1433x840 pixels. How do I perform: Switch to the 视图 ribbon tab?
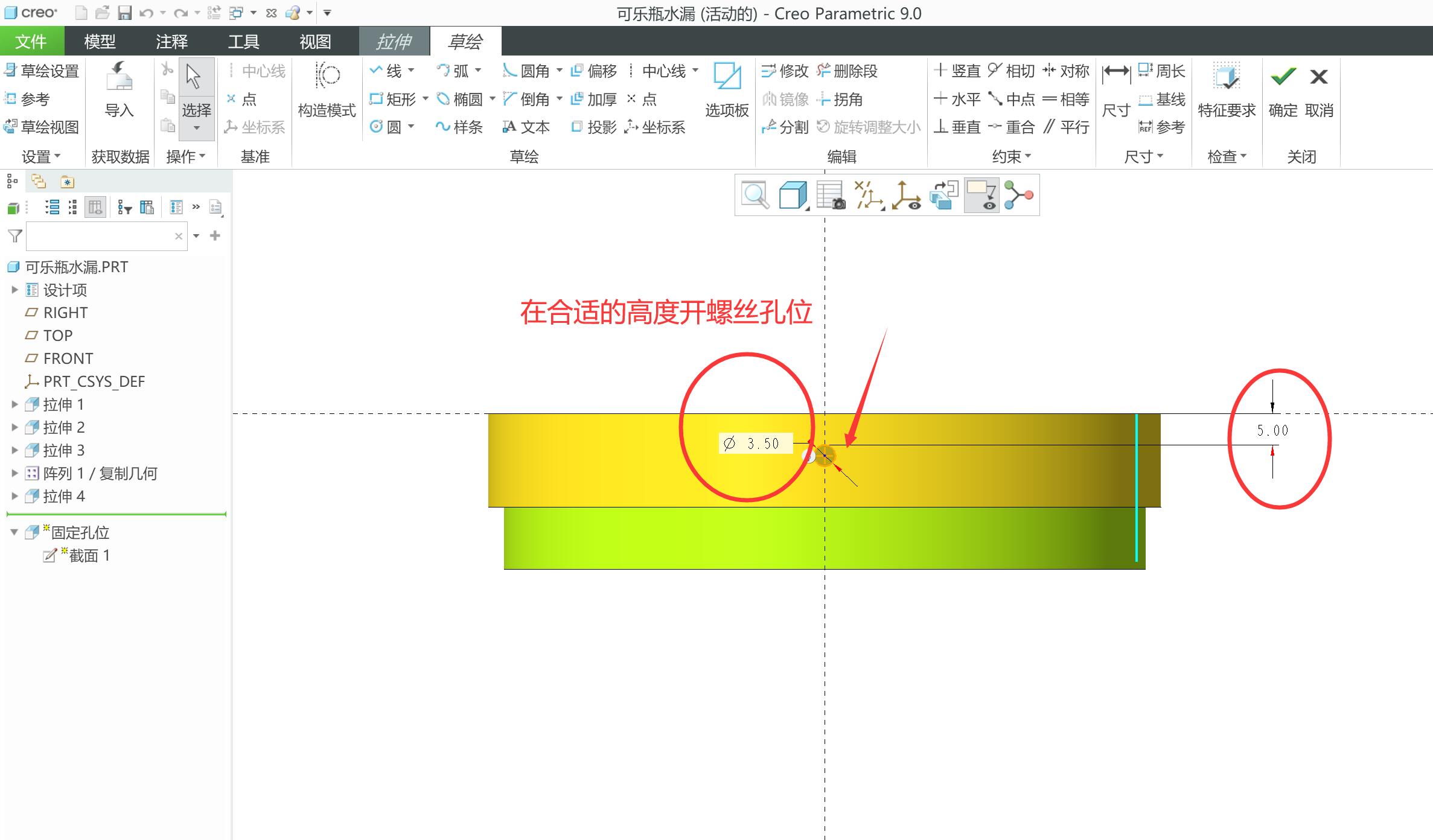click(315, 41)
